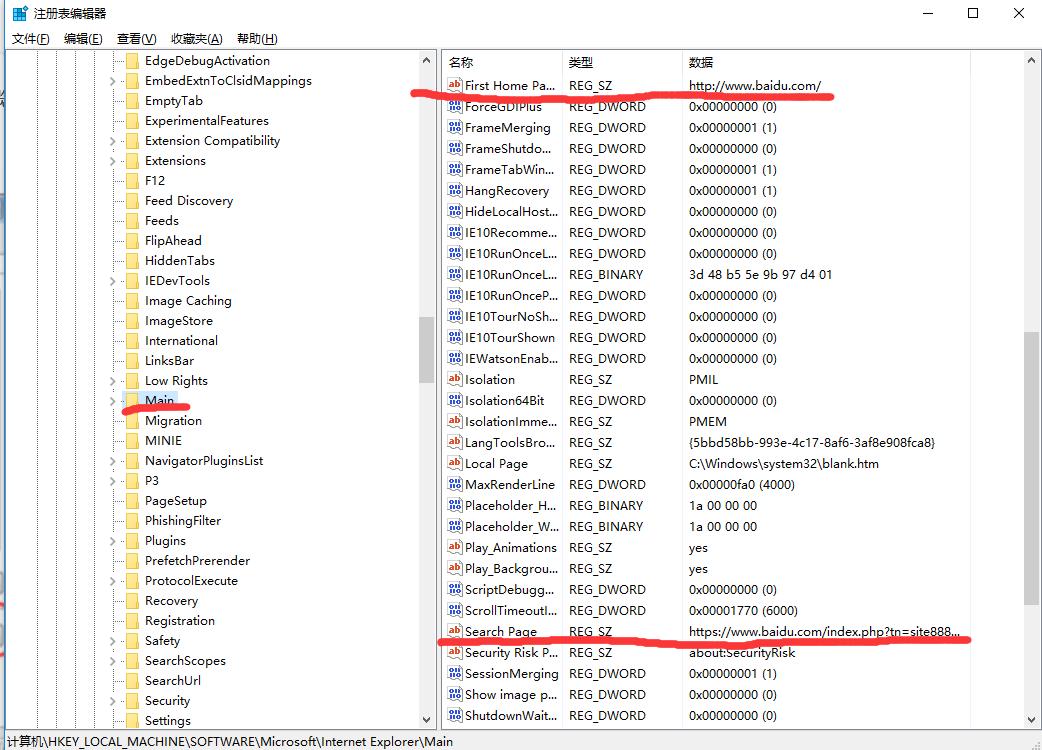Sort values by the 名称 column header
Image resolution: width=1042 pixels, height=750 pixels.
pos(461,62)
